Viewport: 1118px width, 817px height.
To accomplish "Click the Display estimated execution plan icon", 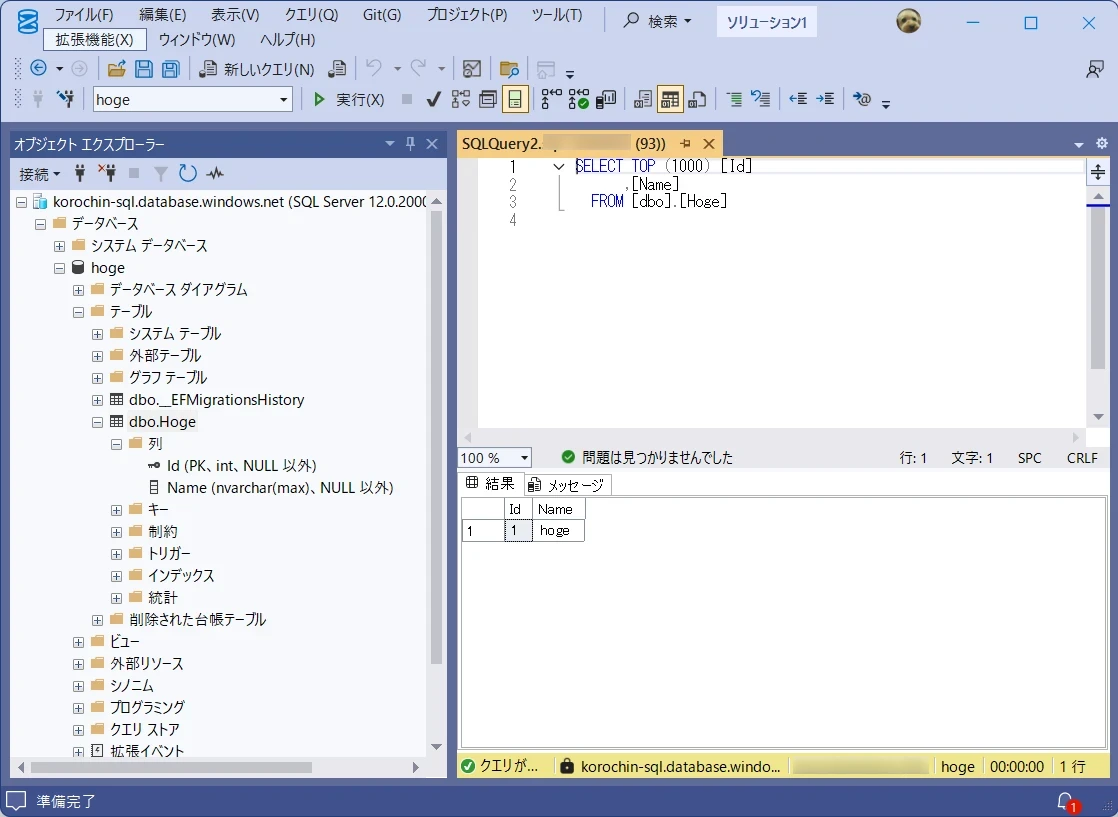I will (x=460, y=99).
